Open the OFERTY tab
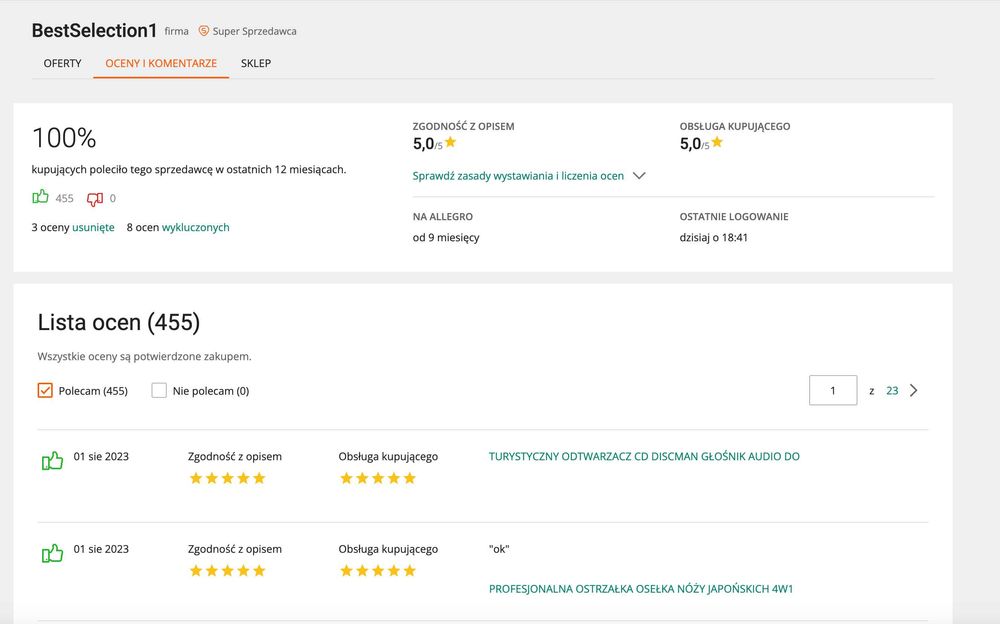The image size is (1000, 624). pyautogui.click(x=62, y=63)
